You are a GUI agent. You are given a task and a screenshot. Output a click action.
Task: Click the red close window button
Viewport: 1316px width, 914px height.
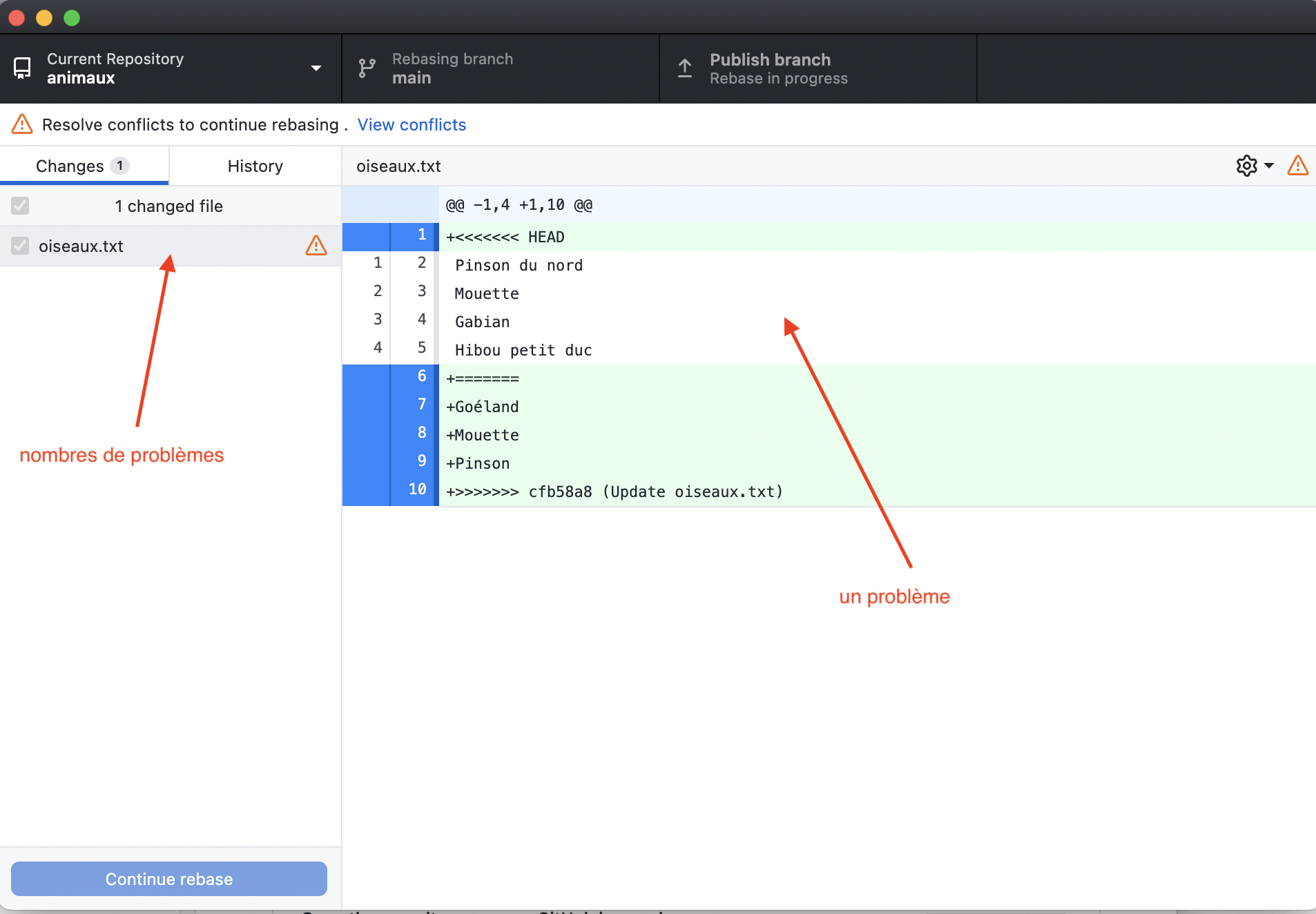(x=17, y=17)
